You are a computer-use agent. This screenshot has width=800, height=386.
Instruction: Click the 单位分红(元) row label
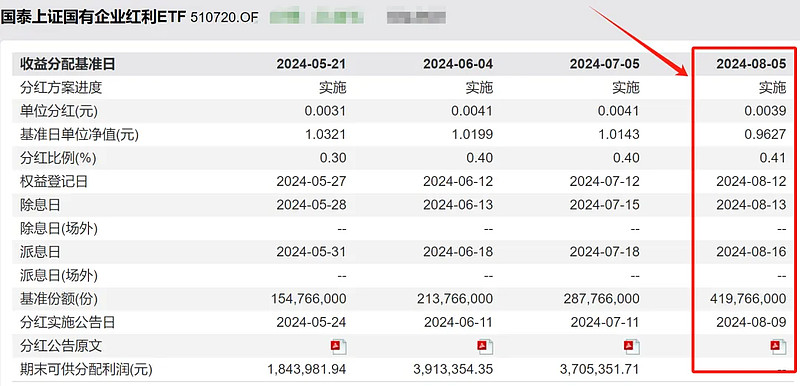click(59, 111)
